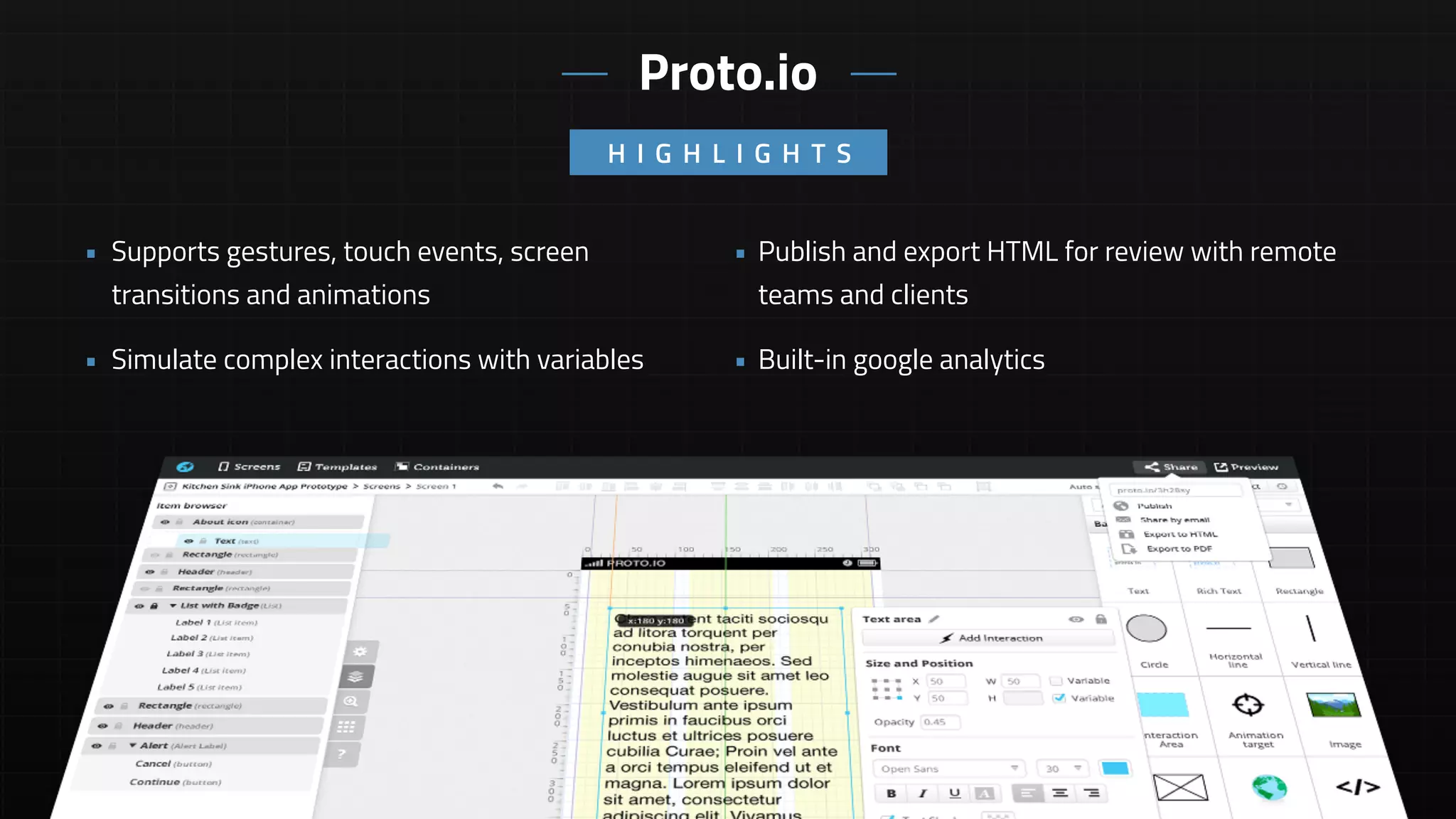
Task: Choose Publish from Share menu
Action: pos(1155,506)
